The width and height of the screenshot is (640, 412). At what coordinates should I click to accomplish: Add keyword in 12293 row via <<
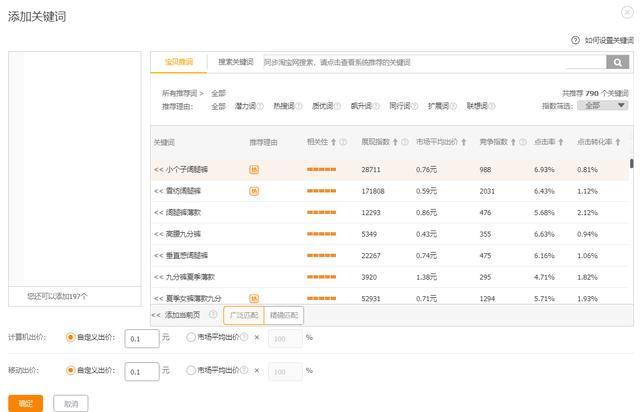pos(158,212)
